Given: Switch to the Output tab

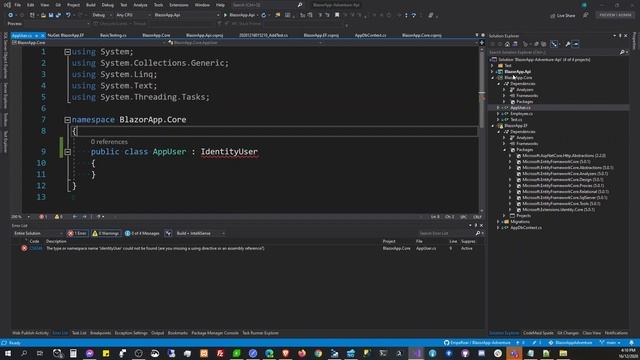Looking at the screenshot, I should 158,333.
